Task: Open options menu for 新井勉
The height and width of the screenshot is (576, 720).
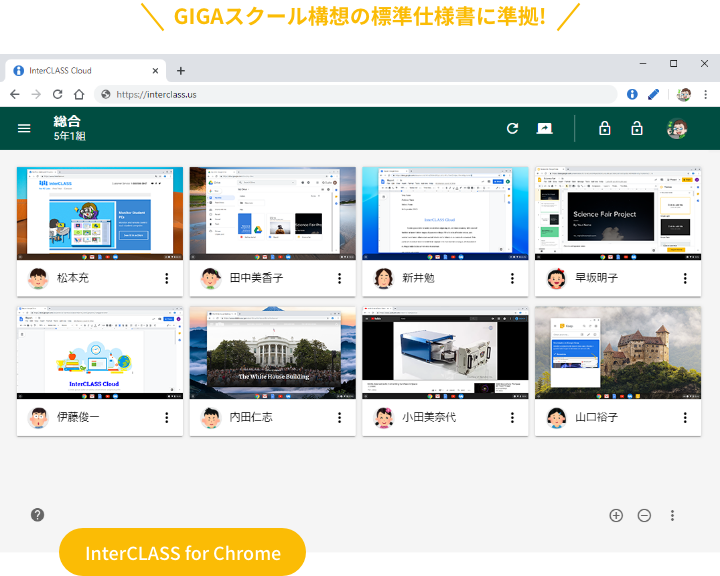Action: [512, 278]
